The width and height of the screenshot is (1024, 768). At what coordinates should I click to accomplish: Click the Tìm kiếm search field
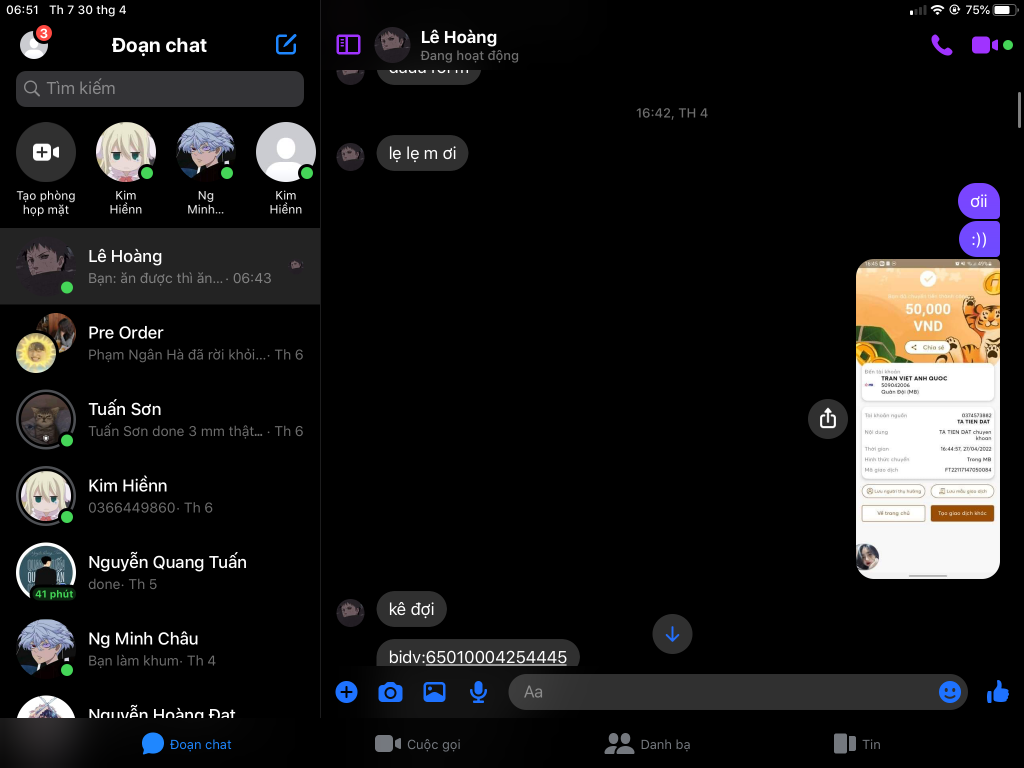pos(160,88)
